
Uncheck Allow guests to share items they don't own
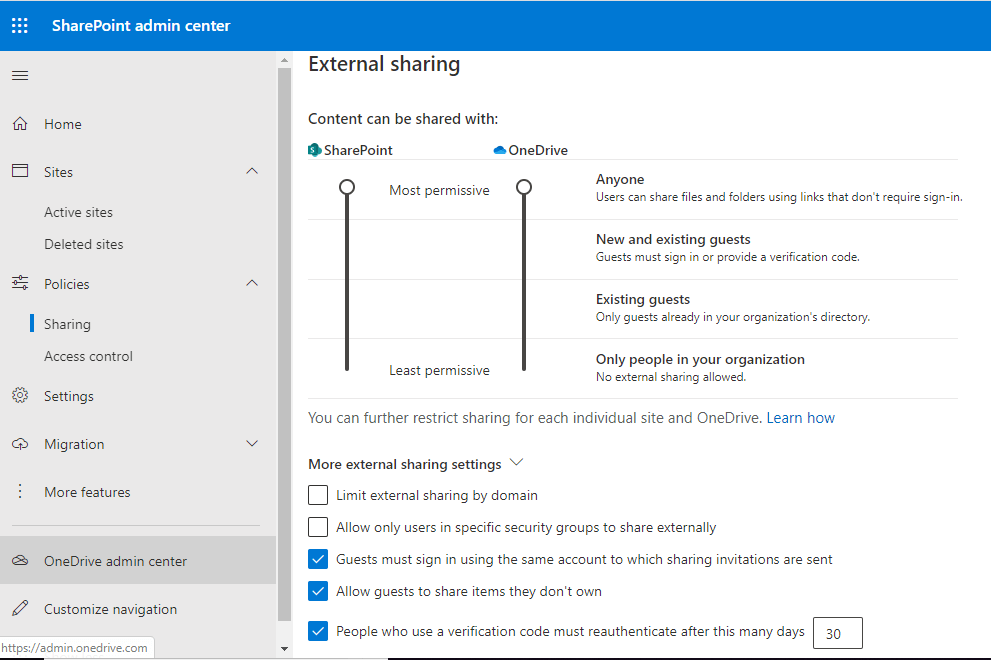tap(318, 591)
